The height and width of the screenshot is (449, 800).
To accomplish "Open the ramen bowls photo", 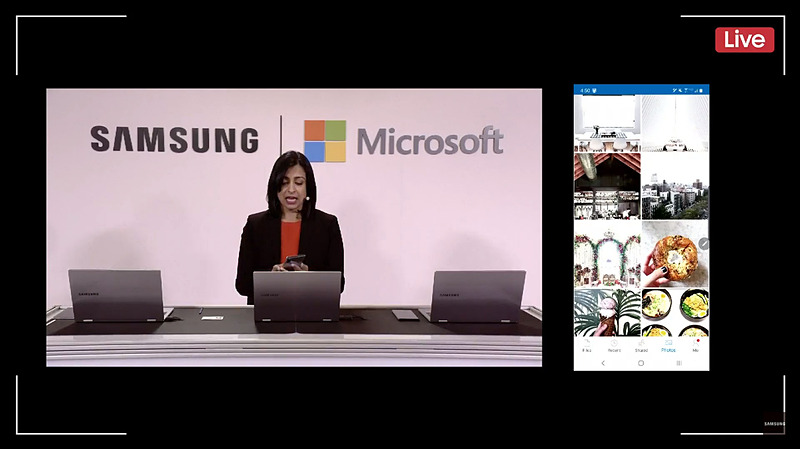I will click(x=675, y=312).
